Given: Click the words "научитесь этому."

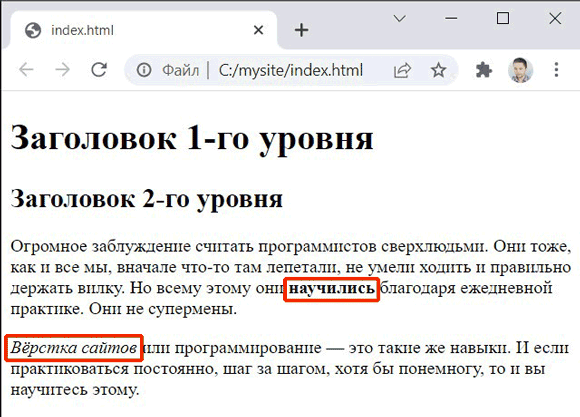Looking at the screenshot, I should point(75,390).
